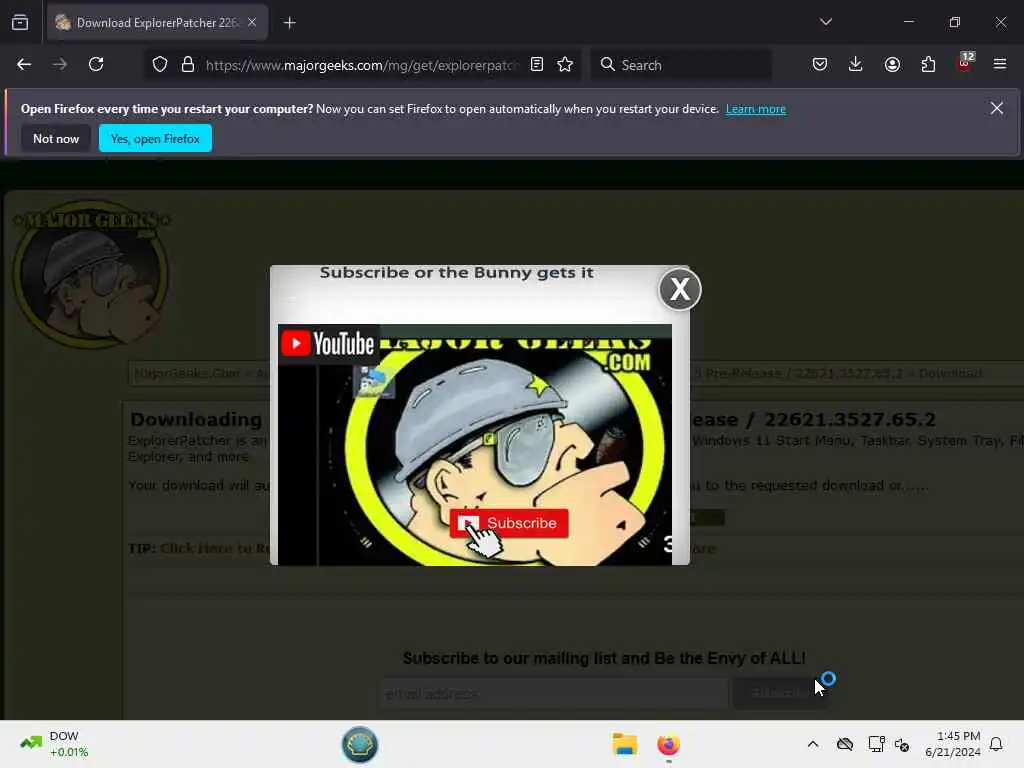Viewport: 1024px width, 768px height.
Task: Open notifications bell on the taskbar
Action: click(996, 744)
